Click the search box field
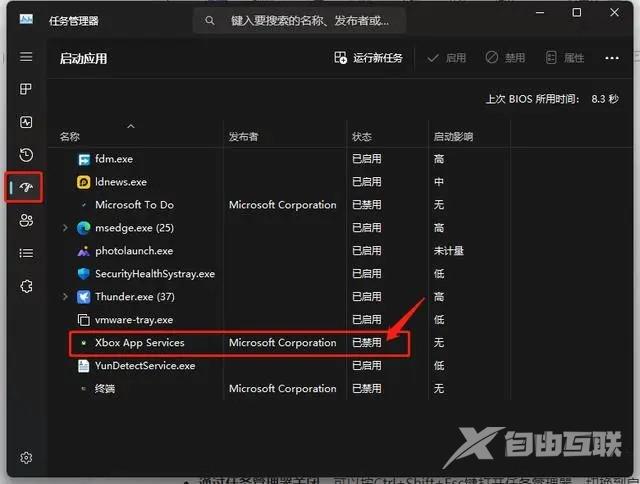This screenshot has height=484, width=640. pyautogui.click(x=300, y=20)
